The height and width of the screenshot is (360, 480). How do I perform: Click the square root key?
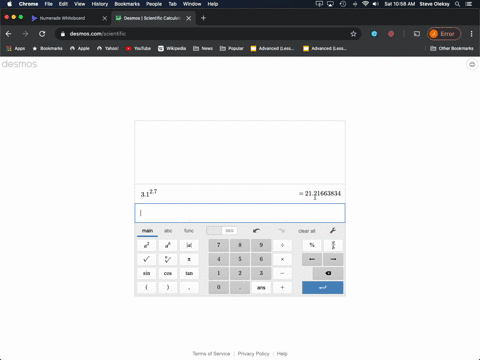coord(146,259)
